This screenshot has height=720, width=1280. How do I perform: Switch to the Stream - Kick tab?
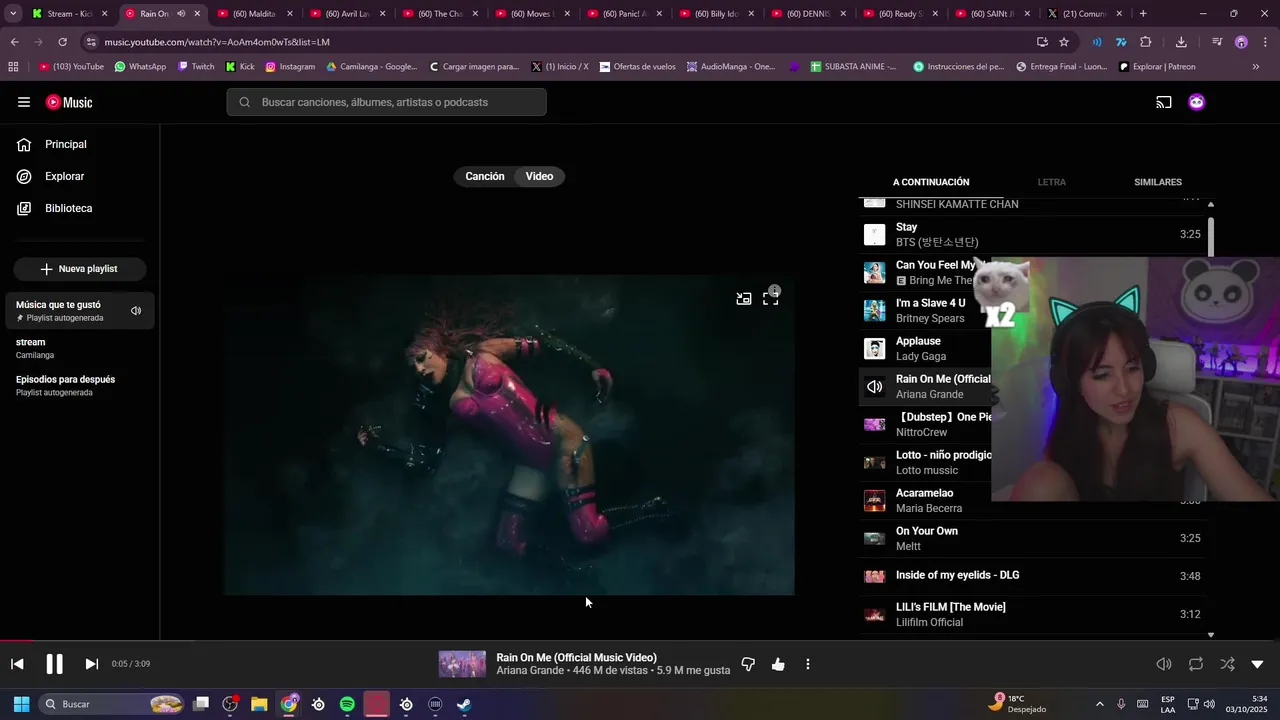[x=68, y=14]
